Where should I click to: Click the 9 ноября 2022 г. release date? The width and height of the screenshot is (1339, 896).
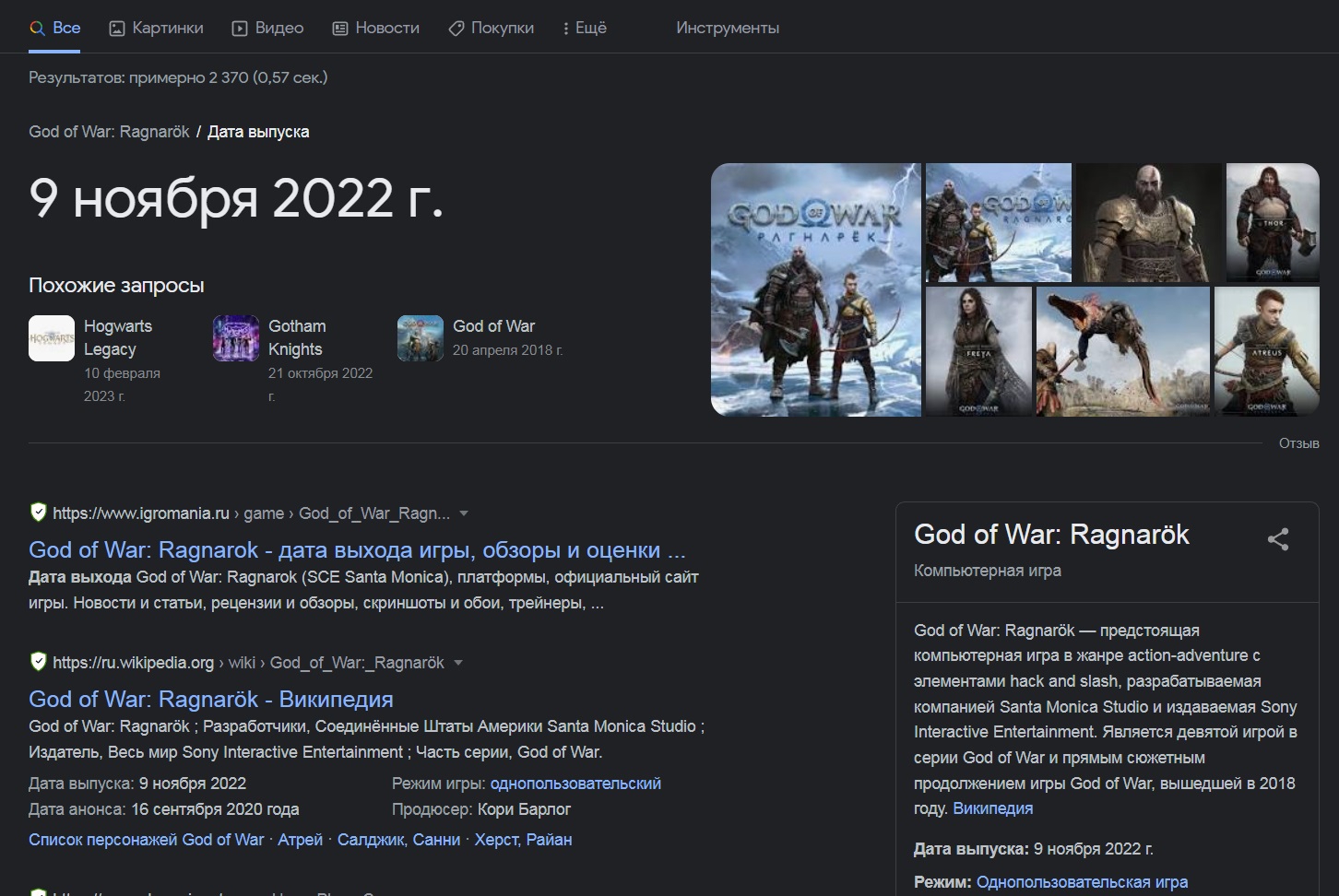tap(236, 198)
